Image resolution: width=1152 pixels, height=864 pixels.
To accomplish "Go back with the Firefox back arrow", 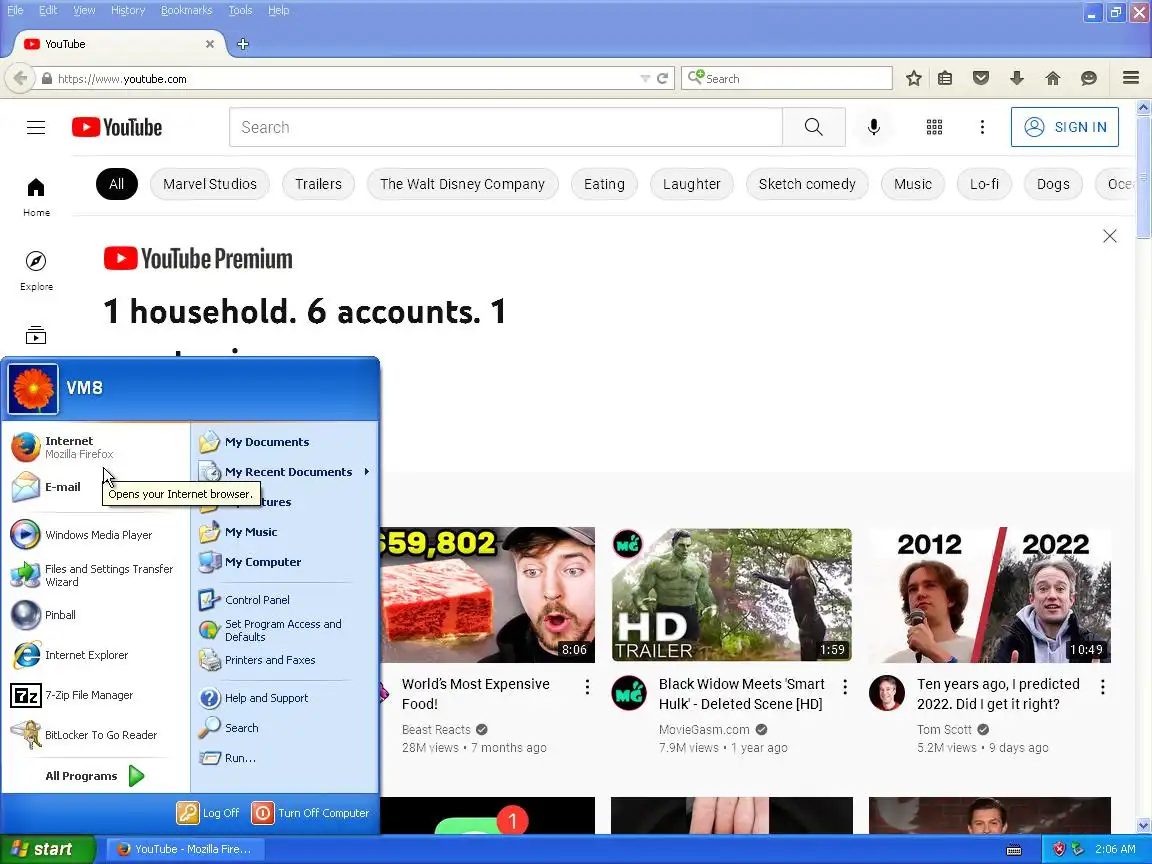I will coord(20,79).
